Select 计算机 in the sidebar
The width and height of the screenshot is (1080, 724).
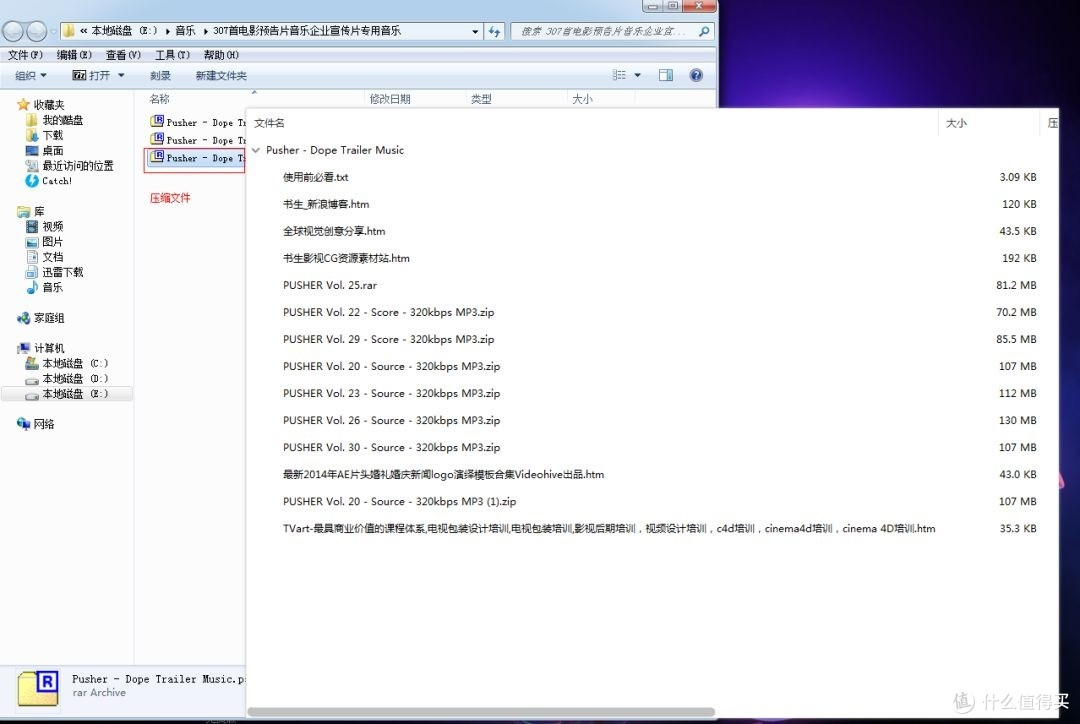(41, 348)
